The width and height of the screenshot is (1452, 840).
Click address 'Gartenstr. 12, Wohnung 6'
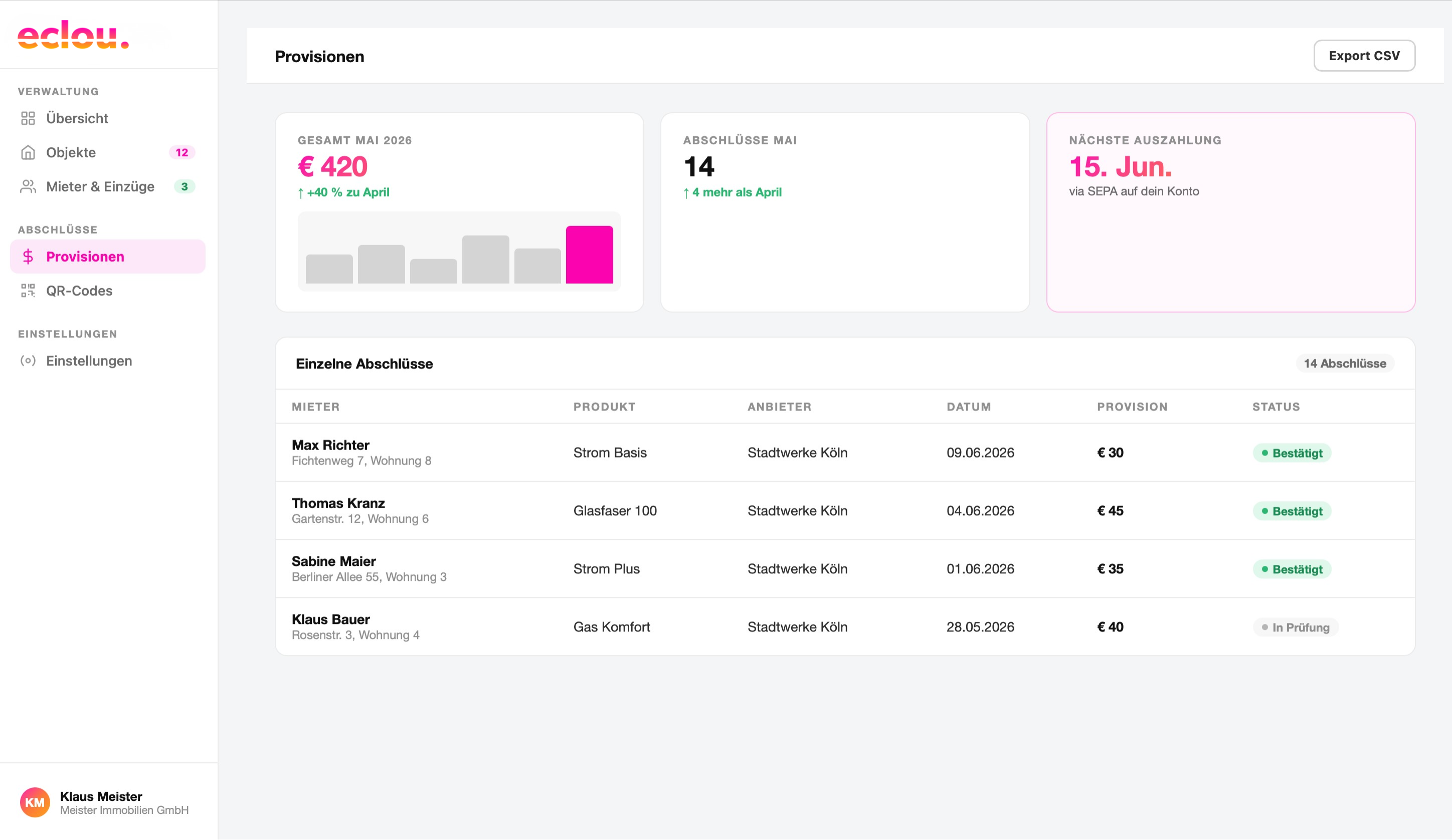(360, 519)
